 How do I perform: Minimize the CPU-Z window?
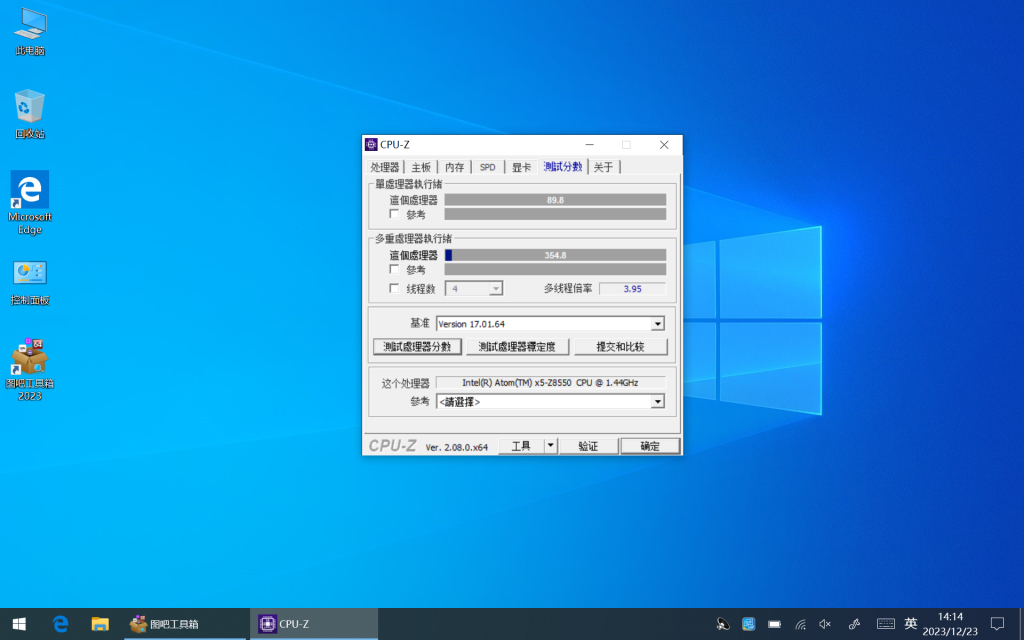point(589,144)
